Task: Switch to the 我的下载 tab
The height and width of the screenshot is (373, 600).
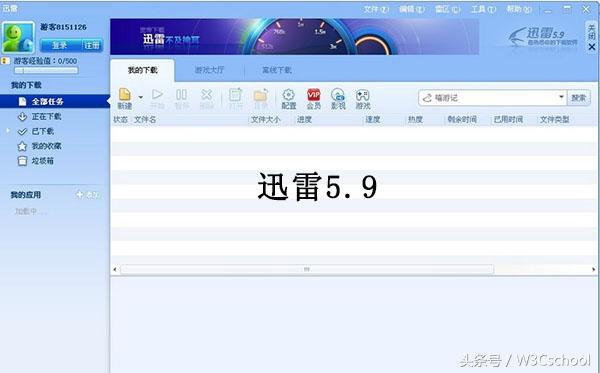Action: tap(142, 70)
